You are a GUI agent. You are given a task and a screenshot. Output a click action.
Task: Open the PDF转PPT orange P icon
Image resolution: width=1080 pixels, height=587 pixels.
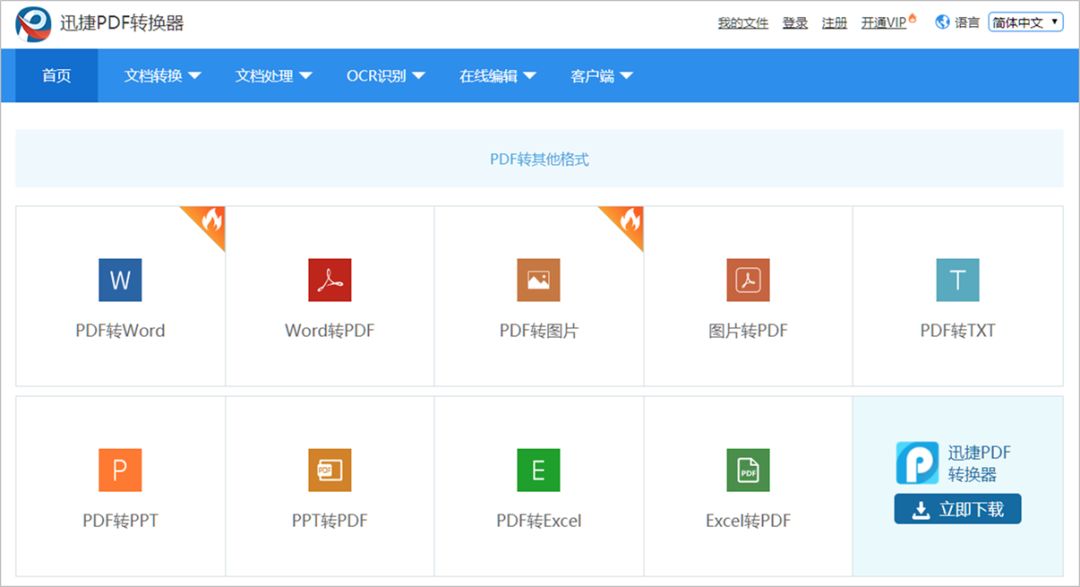[x=120, y=470]
